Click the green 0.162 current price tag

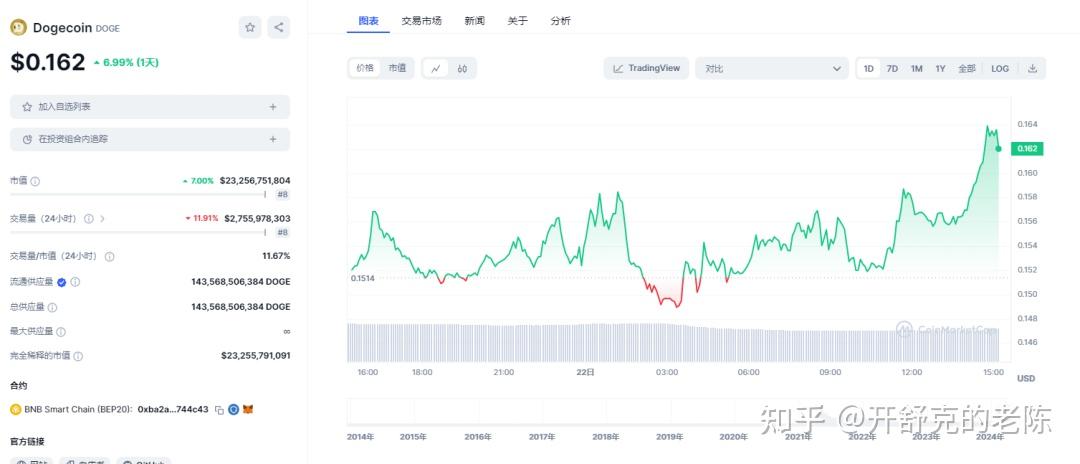[1028, 148]
